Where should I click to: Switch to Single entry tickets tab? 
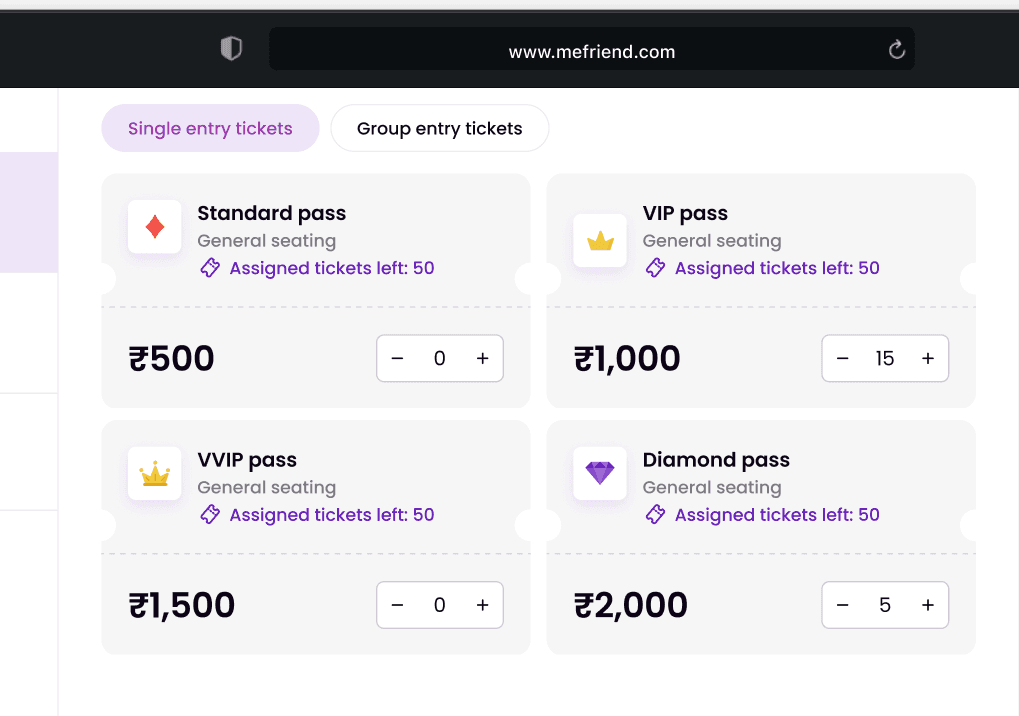coord(210,128)
